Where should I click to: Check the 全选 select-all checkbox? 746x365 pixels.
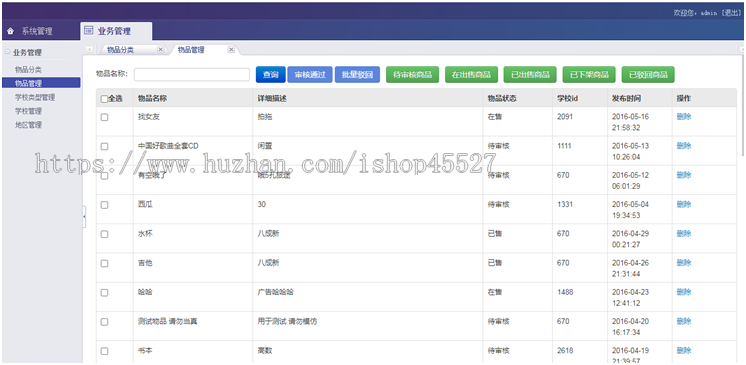104,99
